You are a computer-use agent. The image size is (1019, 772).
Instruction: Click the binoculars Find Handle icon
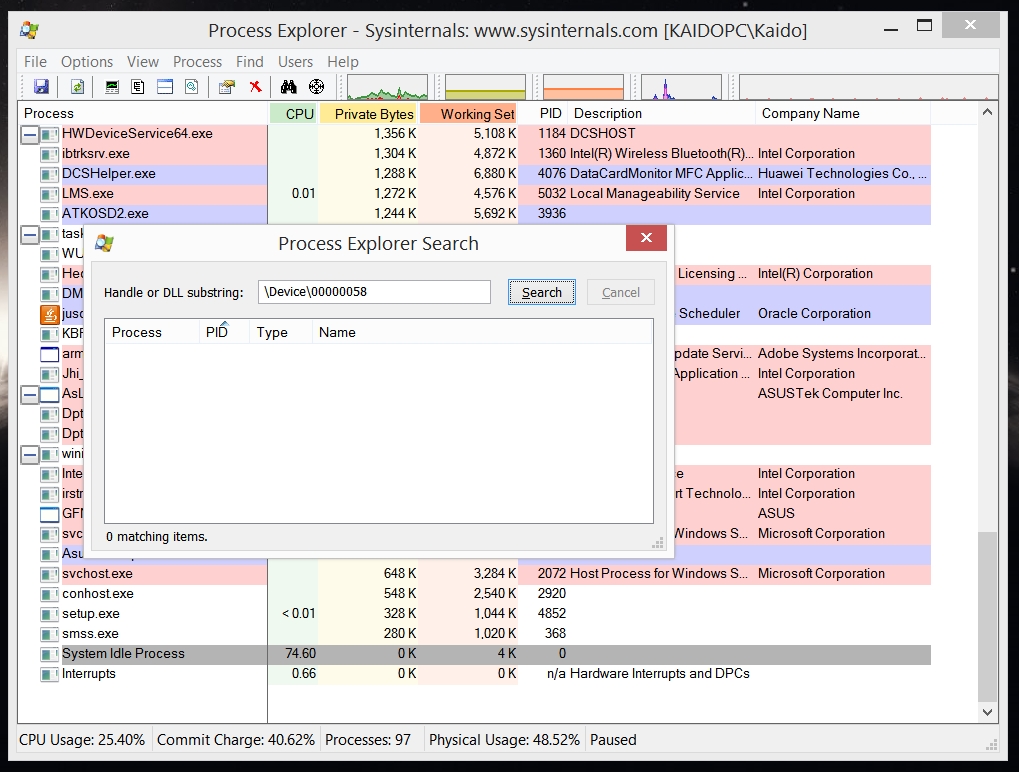[x=289, y=86]
